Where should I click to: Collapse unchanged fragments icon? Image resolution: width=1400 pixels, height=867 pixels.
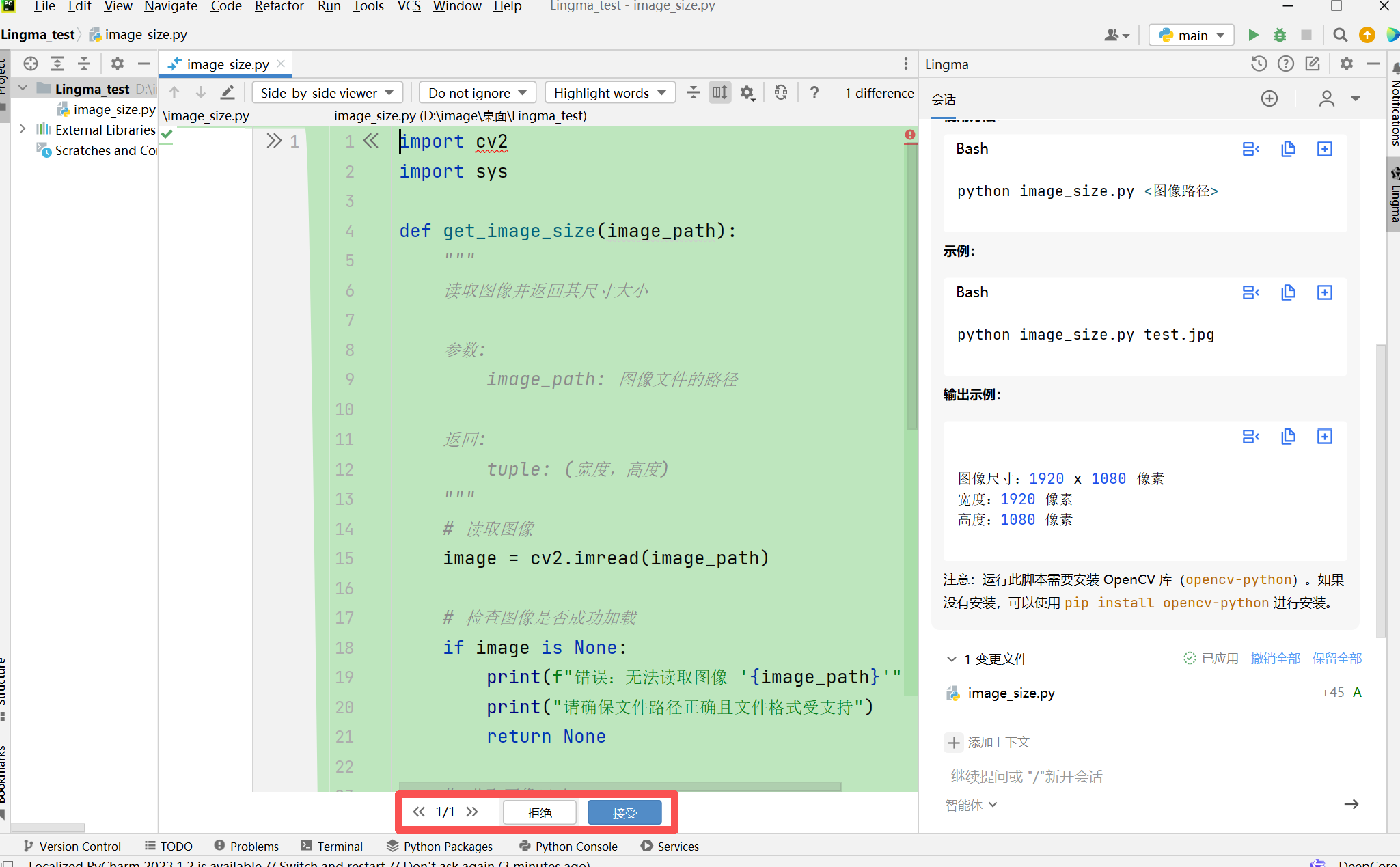pyautogui.click(x=693, y=93)
